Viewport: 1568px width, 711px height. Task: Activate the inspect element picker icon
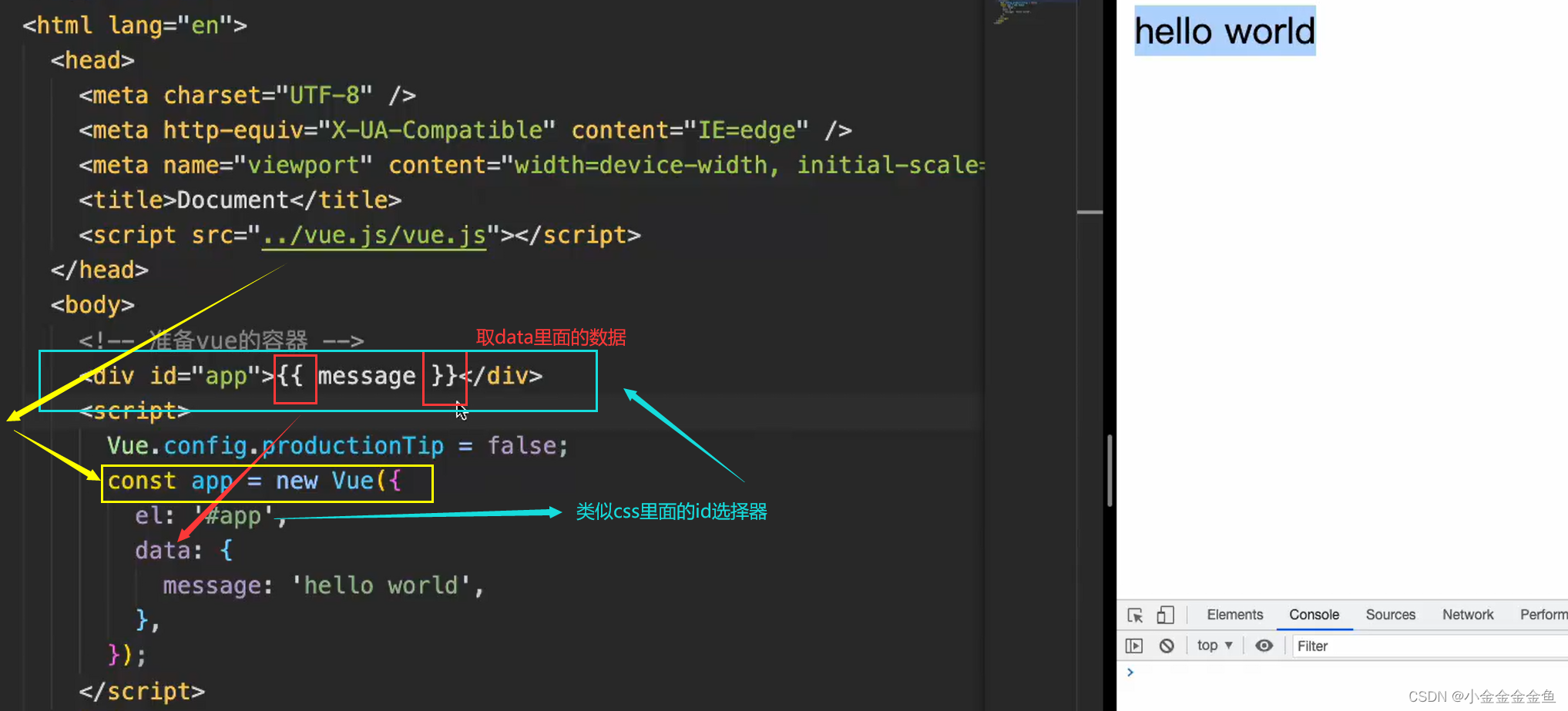[1135, 615]
